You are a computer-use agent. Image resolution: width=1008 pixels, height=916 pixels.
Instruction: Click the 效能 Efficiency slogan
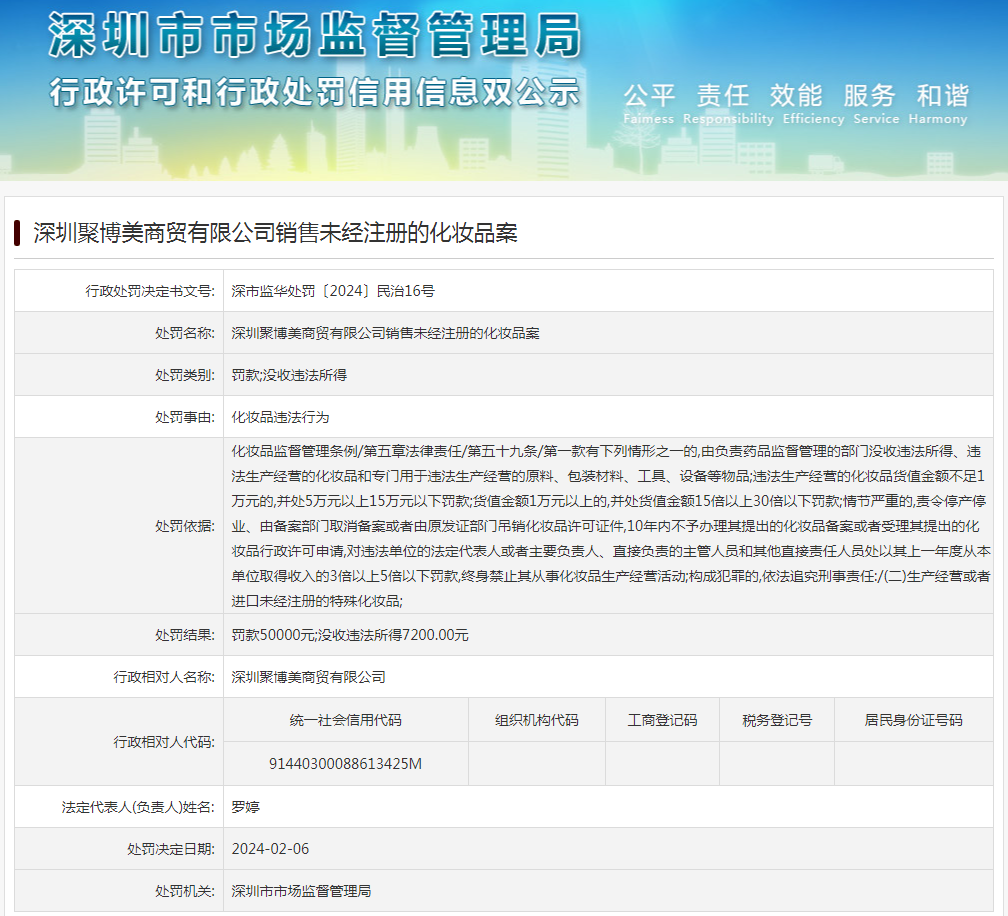(813, 104)
